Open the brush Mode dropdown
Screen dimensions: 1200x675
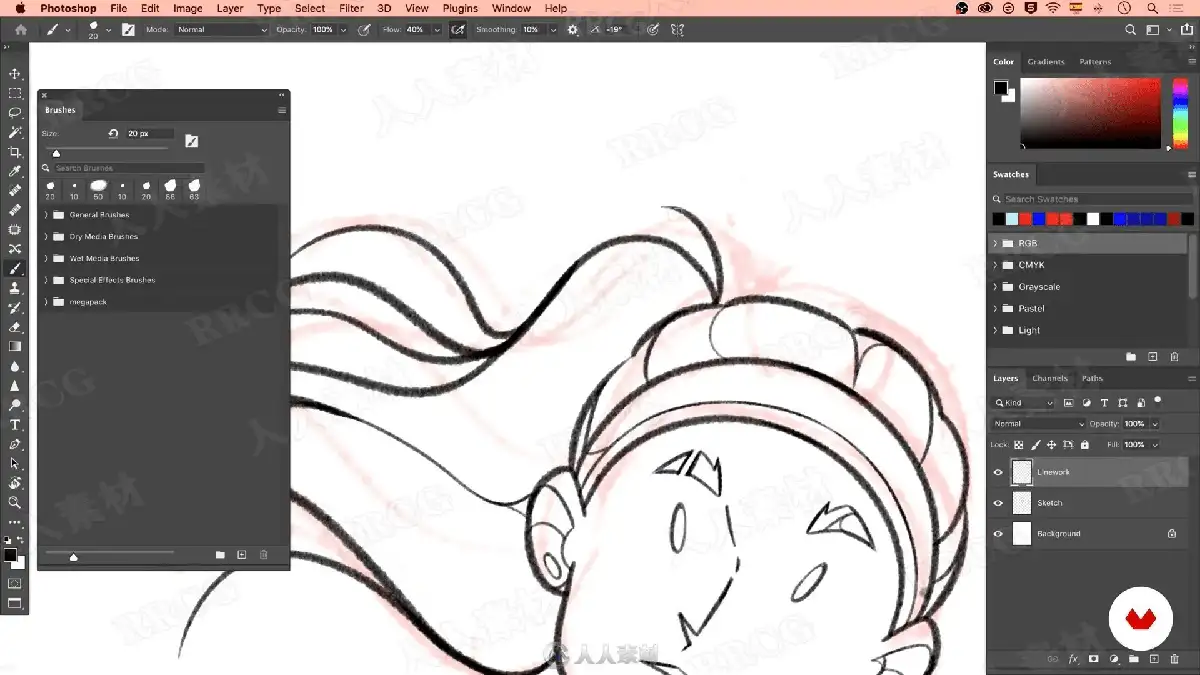coord(222,30)
